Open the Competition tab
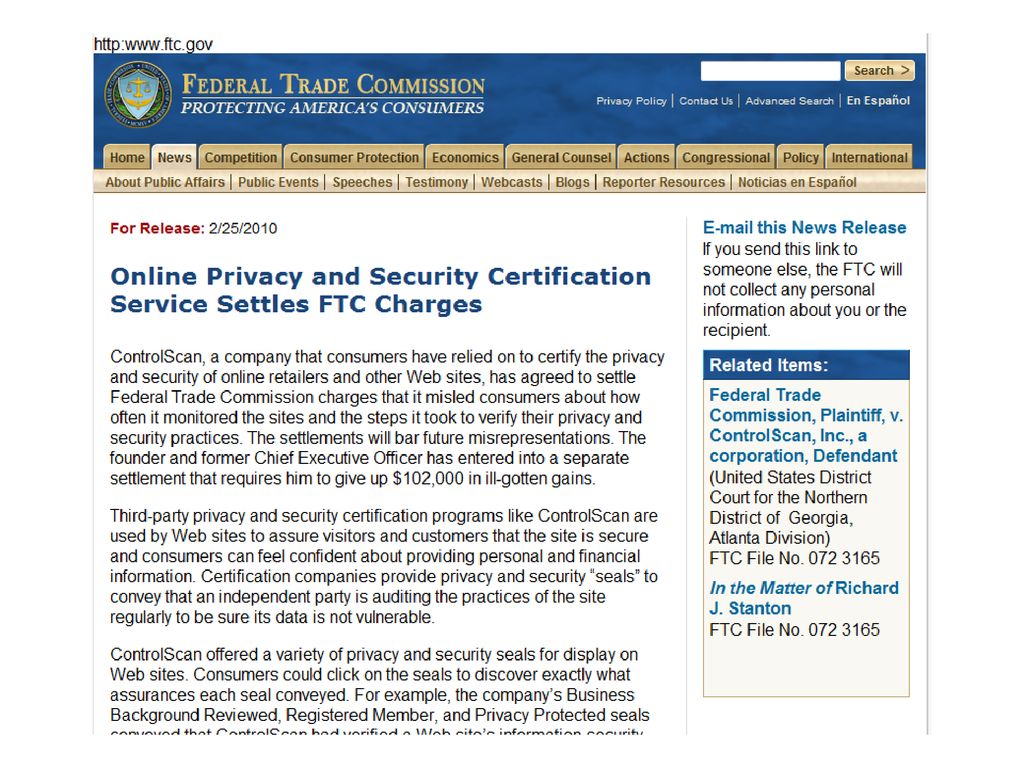The image size is (1024, 768). (240, 157)
